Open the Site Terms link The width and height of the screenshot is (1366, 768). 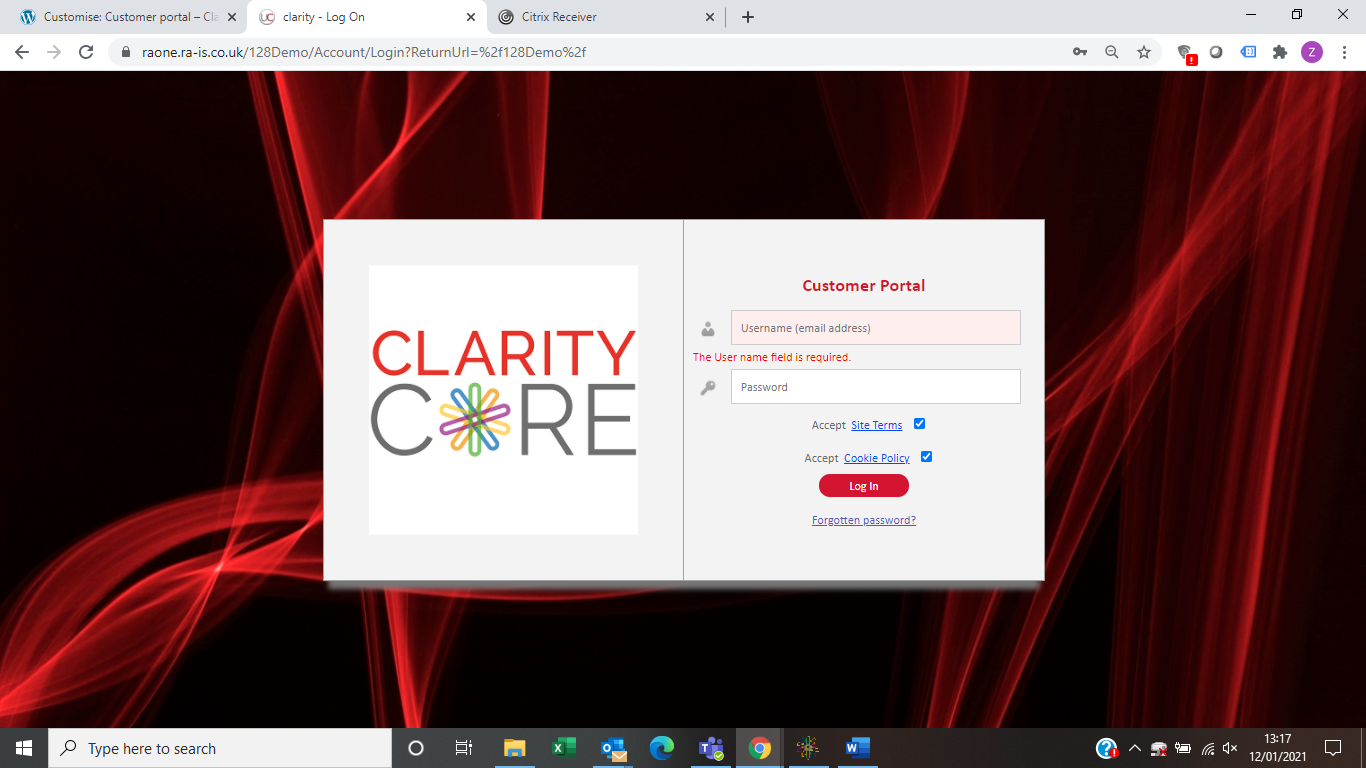(x=876, y=425)
